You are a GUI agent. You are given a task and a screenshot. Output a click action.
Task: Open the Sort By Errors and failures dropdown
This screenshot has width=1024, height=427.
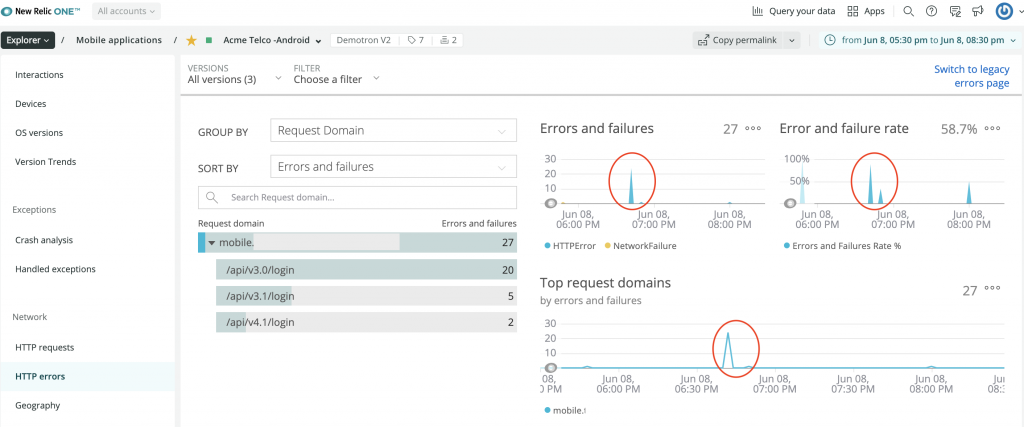(x=393, y=167)
